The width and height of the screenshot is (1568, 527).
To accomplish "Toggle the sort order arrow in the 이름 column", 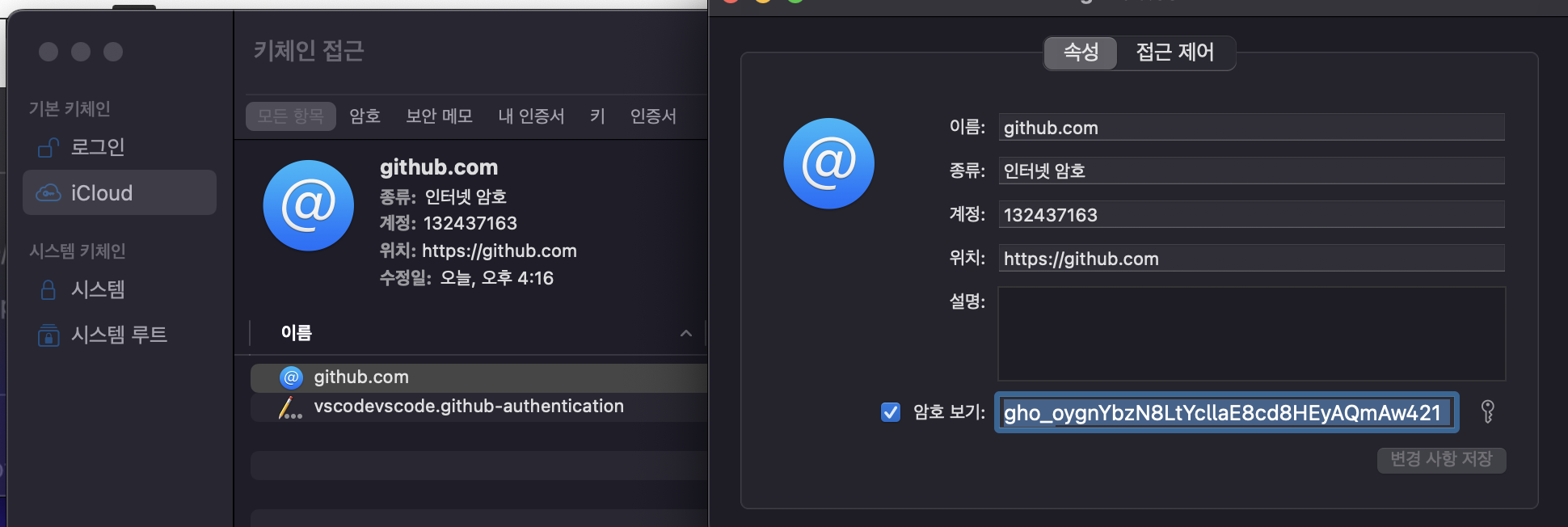I will 686,333.
